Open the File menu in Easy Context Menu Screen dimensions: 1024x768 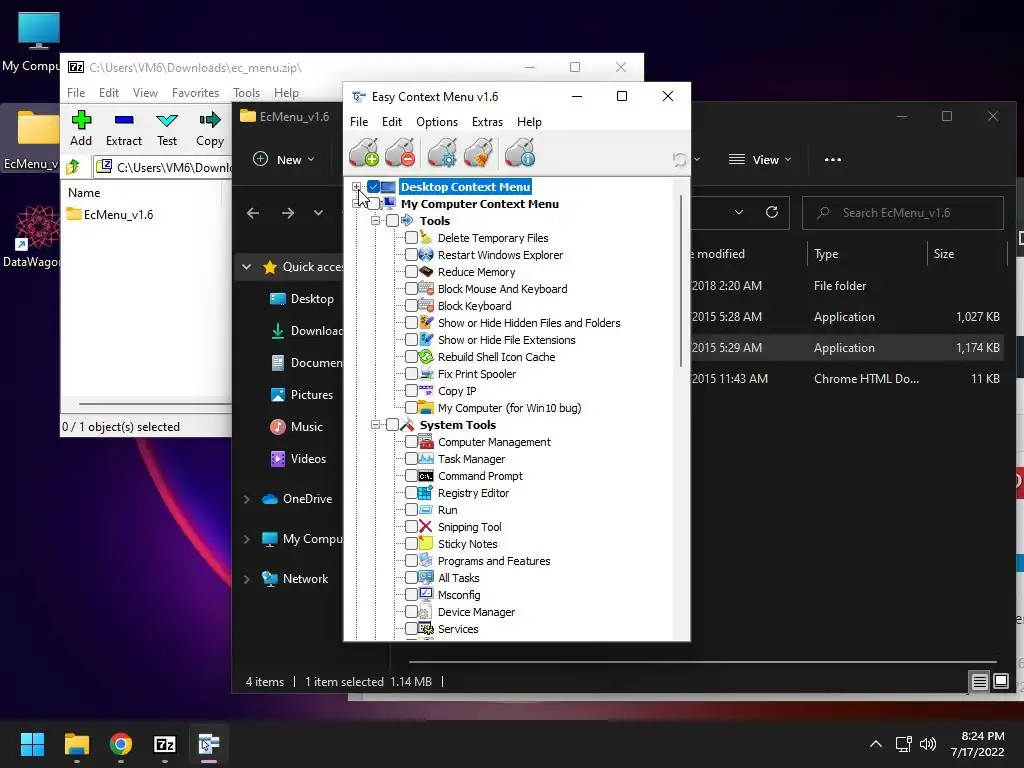tap(359, 122)
